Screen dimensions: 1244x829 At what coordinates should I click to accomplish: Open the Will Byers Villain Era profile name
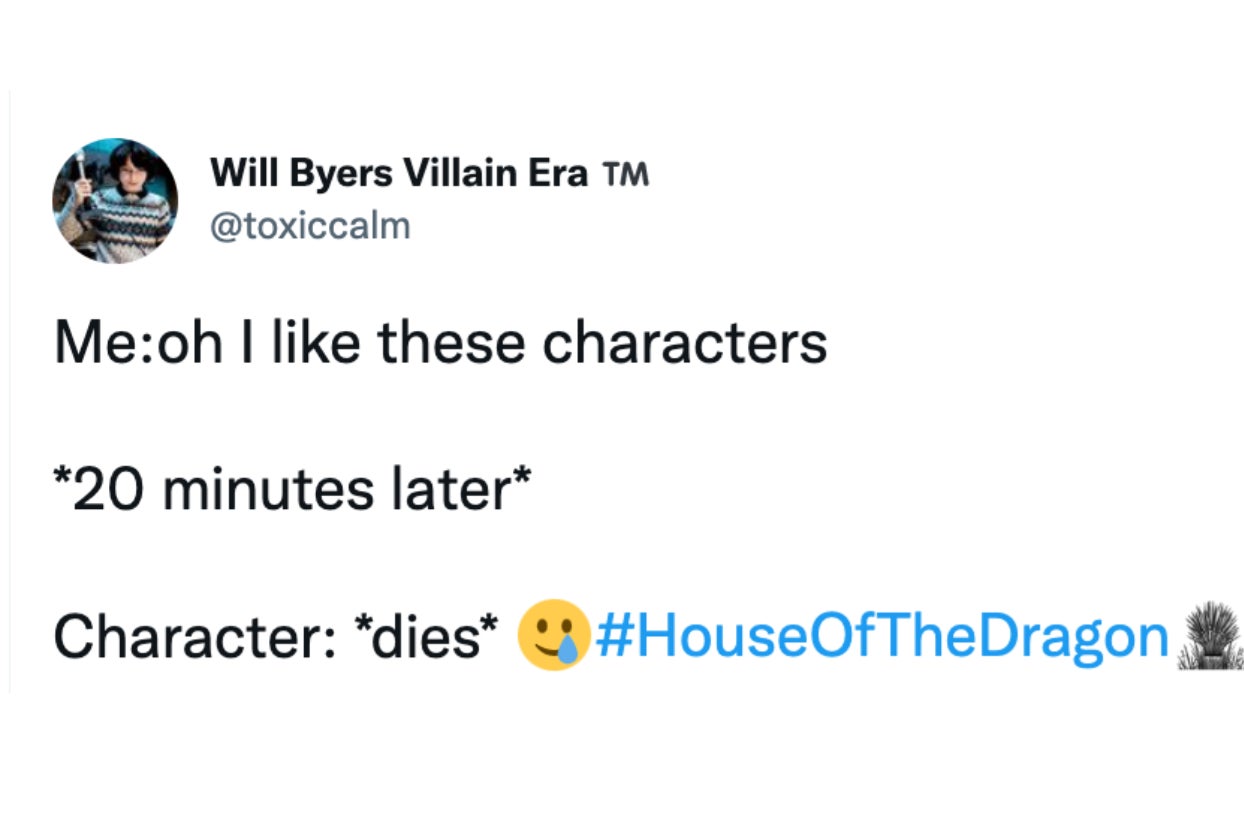pos(399,175)
